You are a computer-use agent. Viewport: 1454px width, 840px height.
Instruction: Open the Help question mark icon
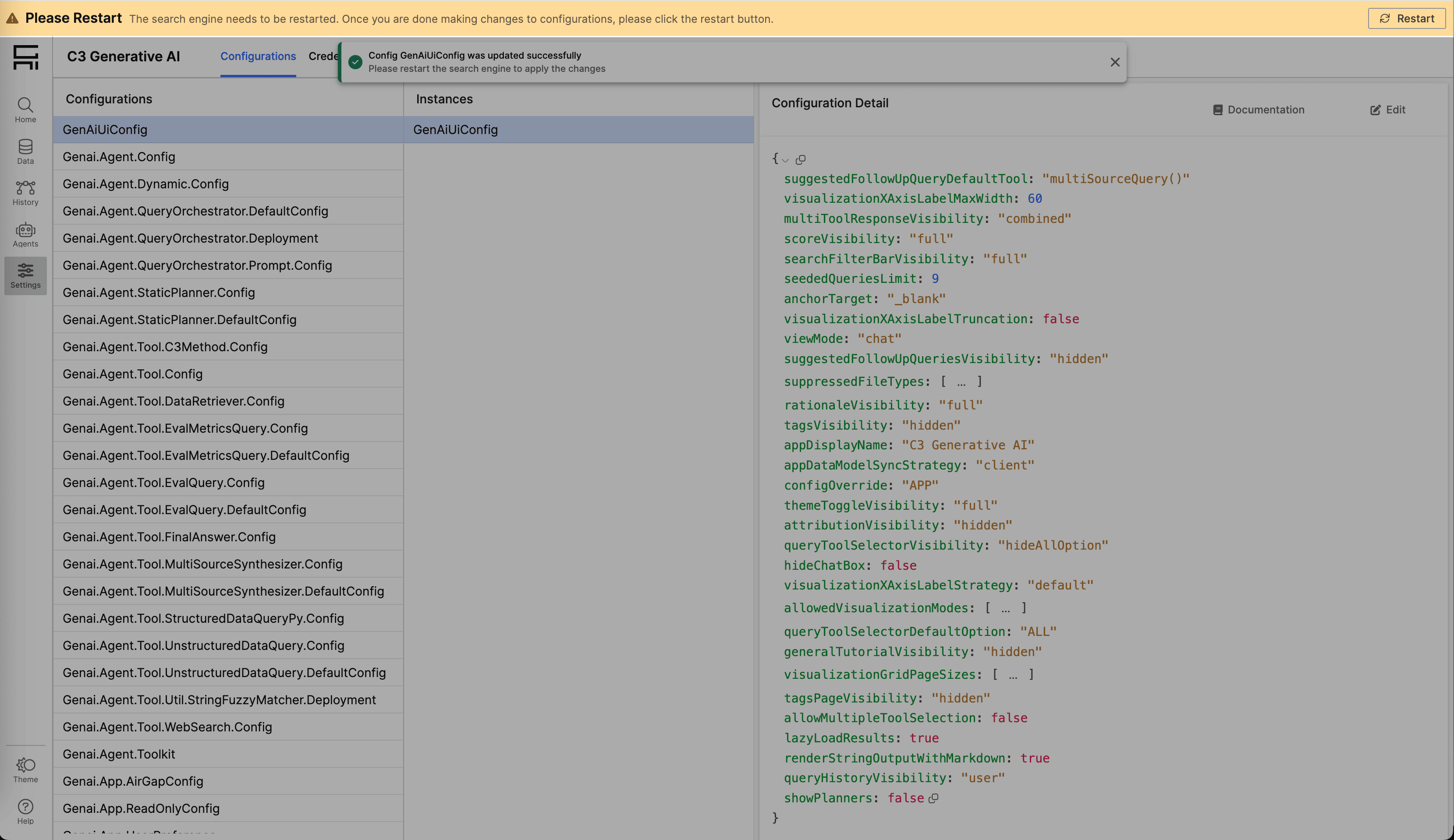click(25, 807)
